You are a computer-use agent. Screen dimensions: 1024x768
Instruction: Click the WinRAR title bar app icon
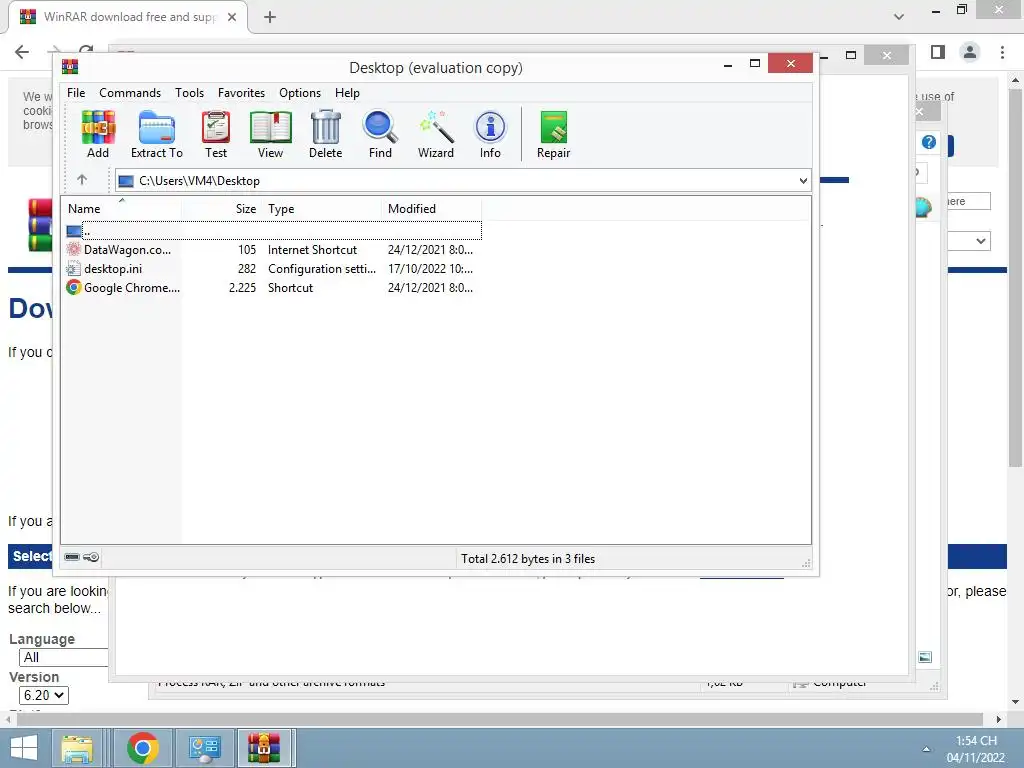[70, 66]
